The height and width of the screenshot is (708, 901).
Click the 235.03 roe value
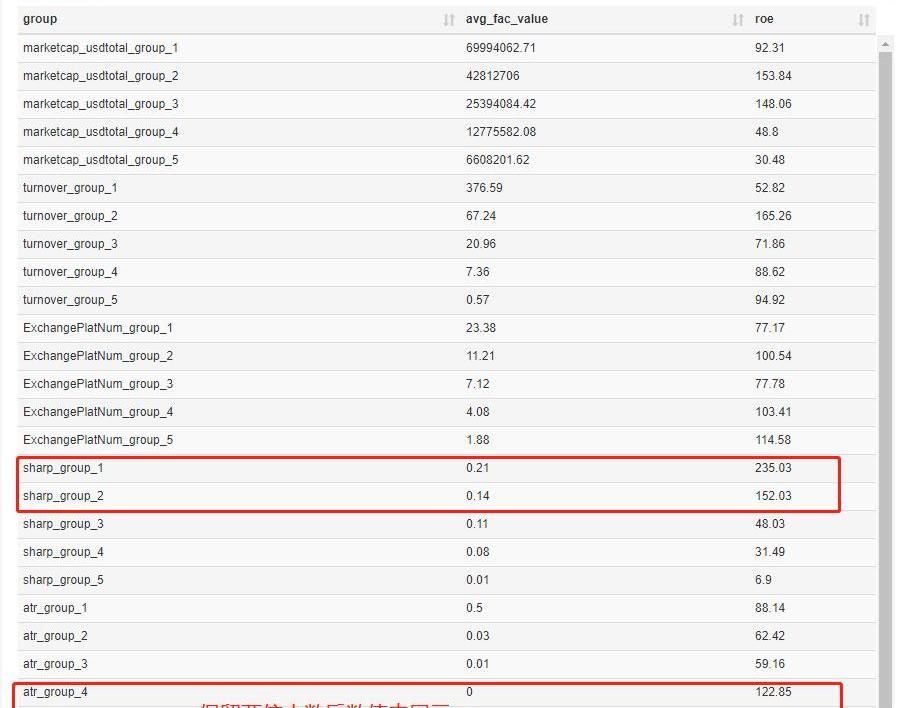click(772, 468)
